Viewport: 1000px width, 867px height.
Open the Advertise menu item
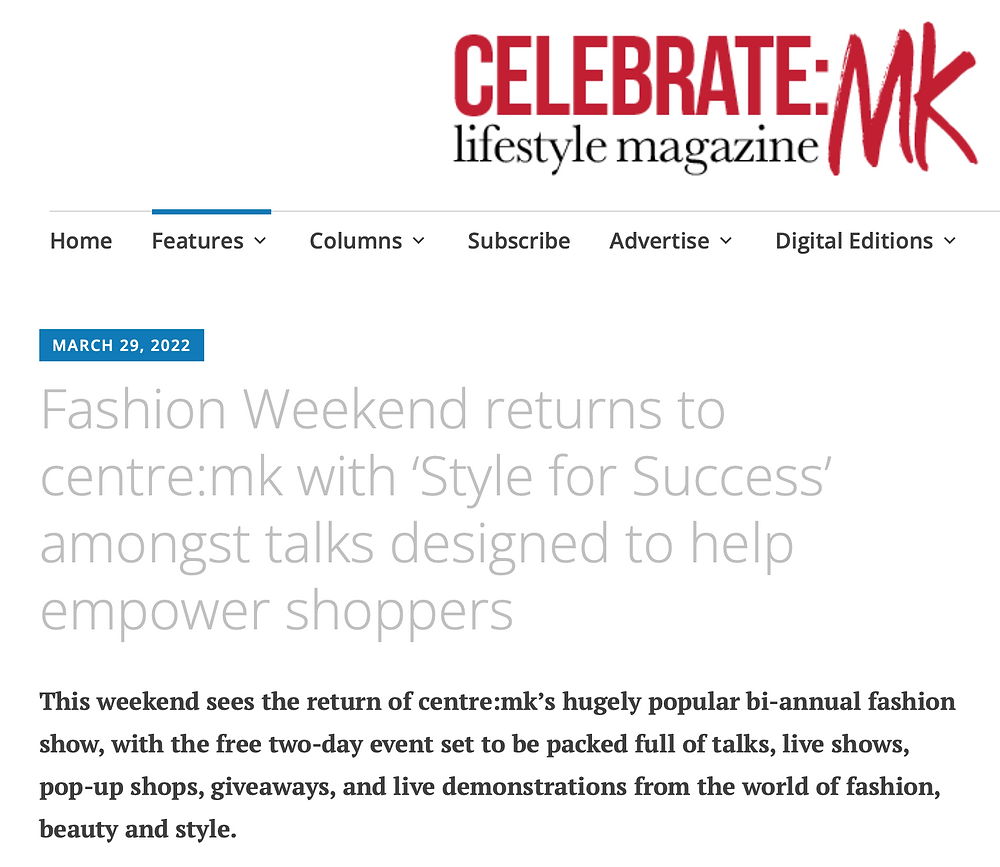(x=659, y=241)
